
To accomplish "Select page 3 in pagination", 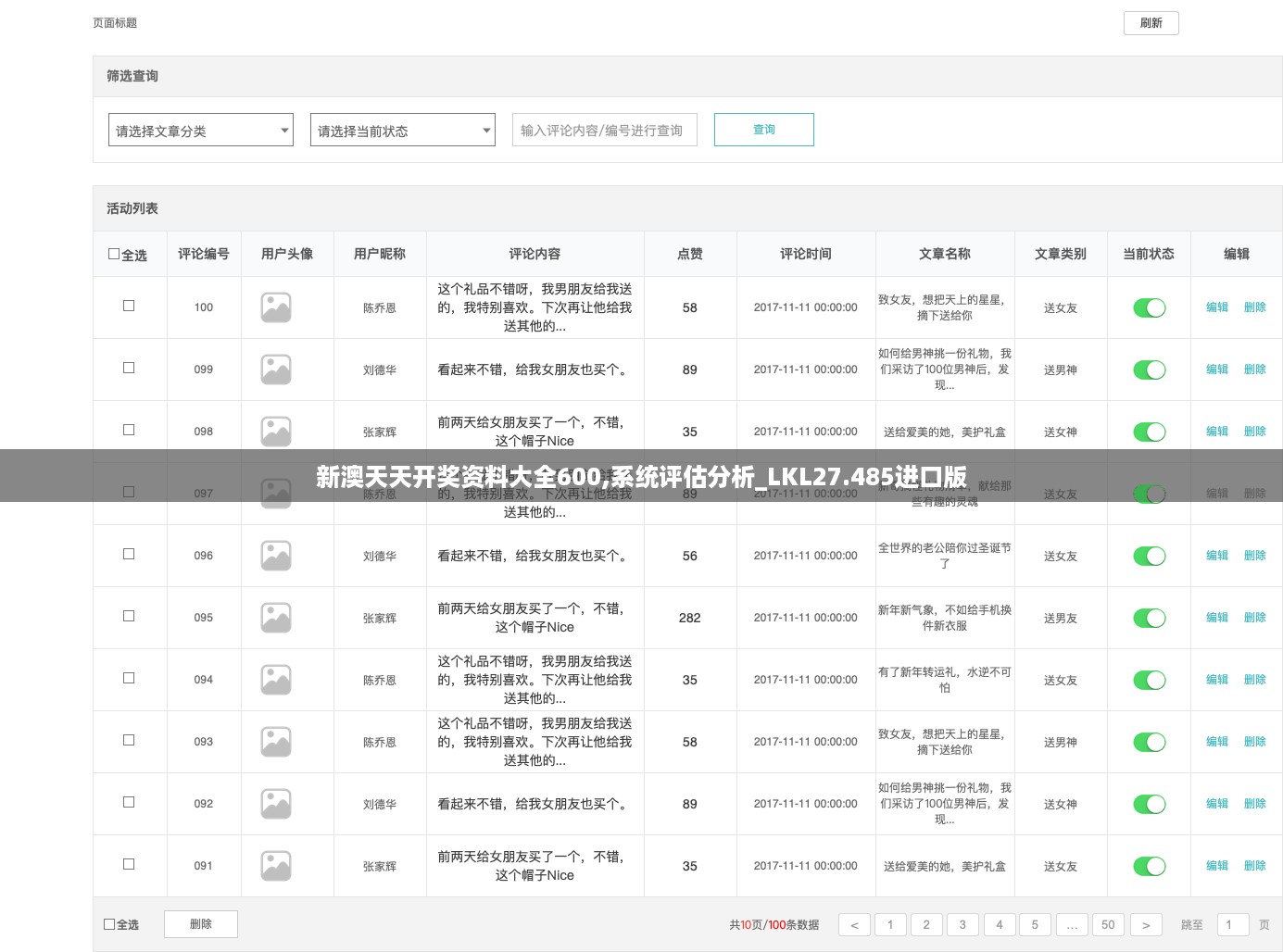I will coord(962,924).
